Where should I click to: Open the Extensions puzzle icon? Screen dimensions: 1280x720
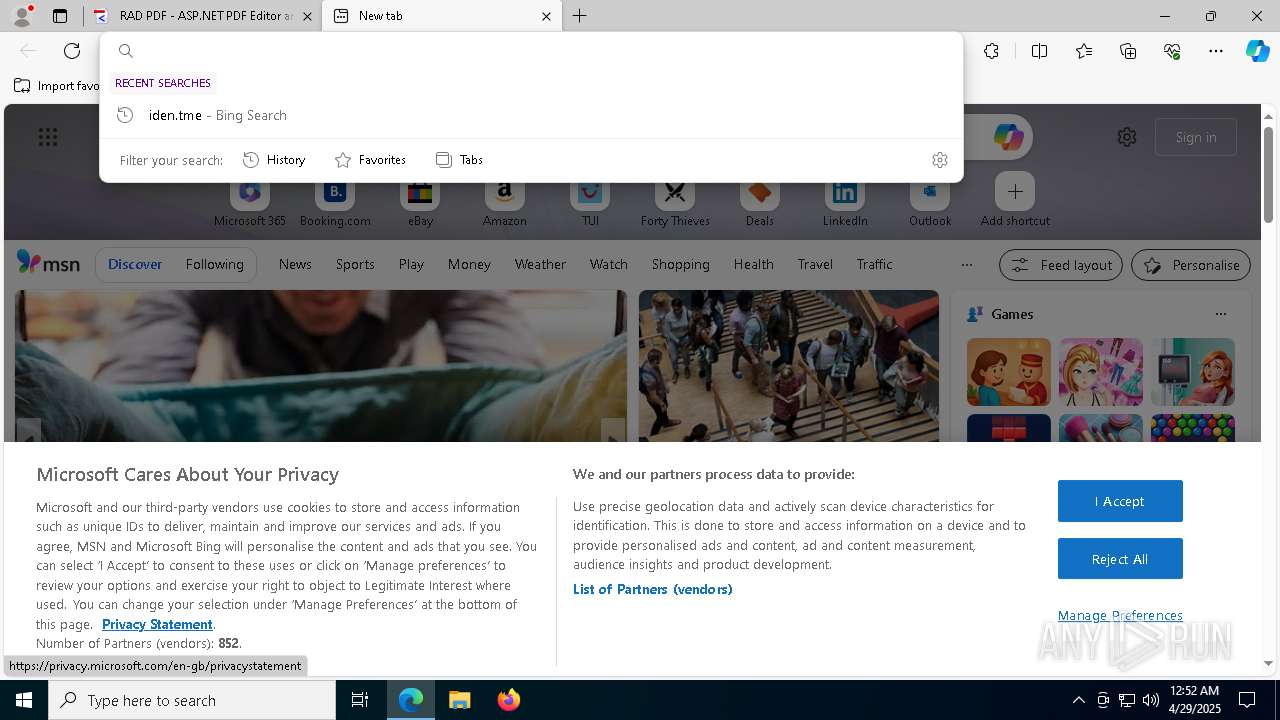coord(991,51)
